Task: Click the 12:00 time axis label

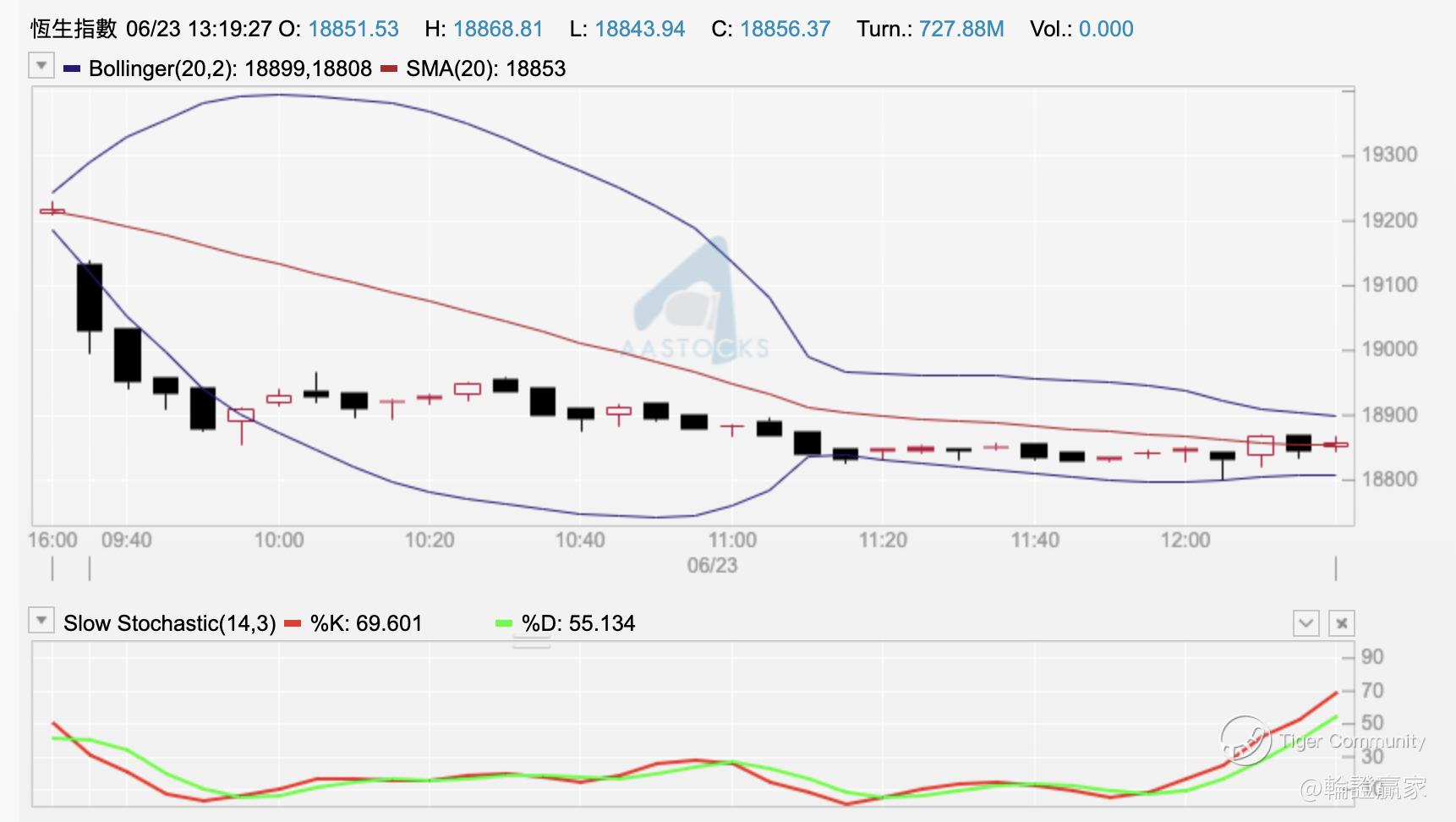Action: click(1185, 540)
